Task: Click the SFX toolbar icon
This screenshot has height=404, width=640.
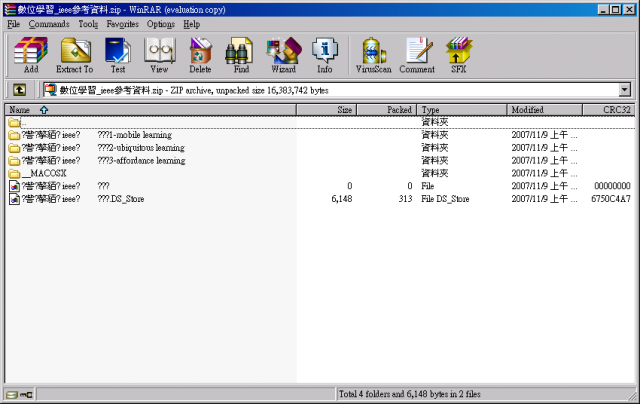Action: 459,55
